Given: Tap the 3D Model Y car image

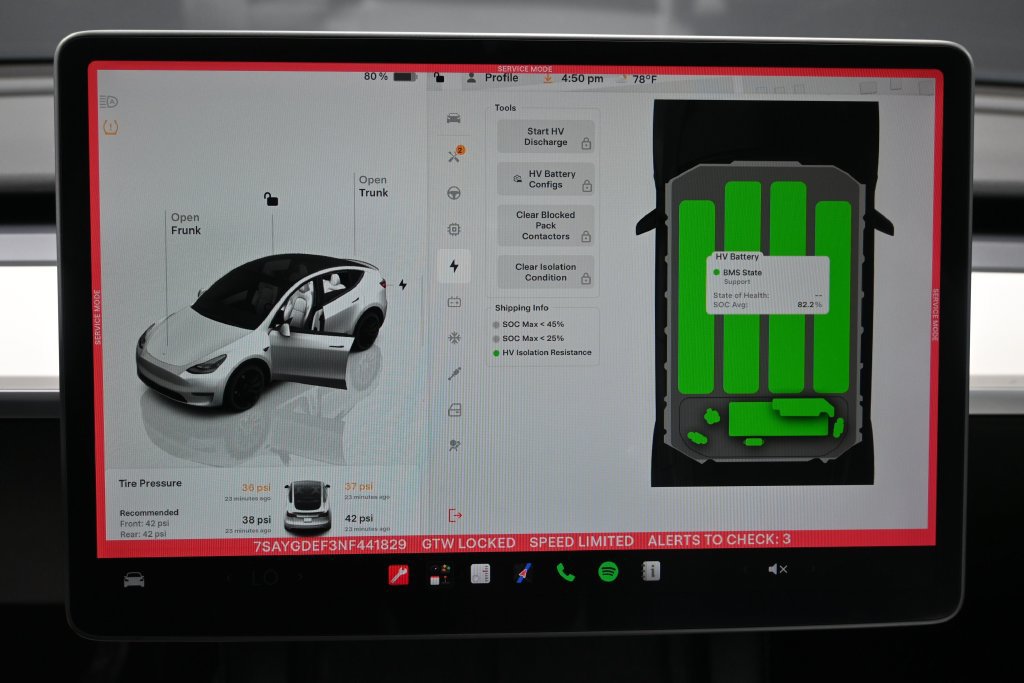Looking at the screenshot, I should coord(261,331).
